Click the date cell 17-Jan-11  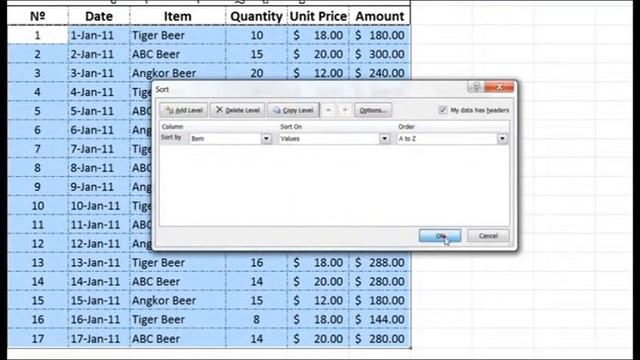tap(99, 338)
